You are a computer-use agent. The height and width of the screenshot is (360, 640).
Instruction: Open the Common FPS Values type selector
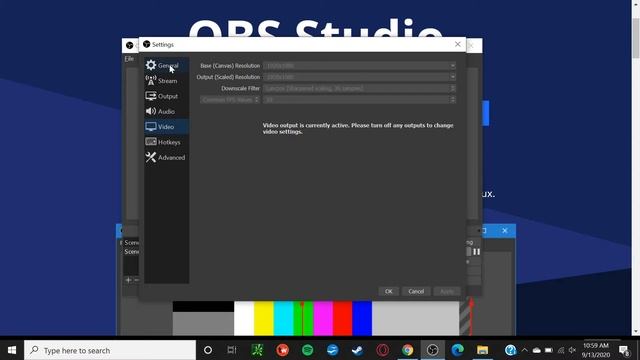click(230, 100)
